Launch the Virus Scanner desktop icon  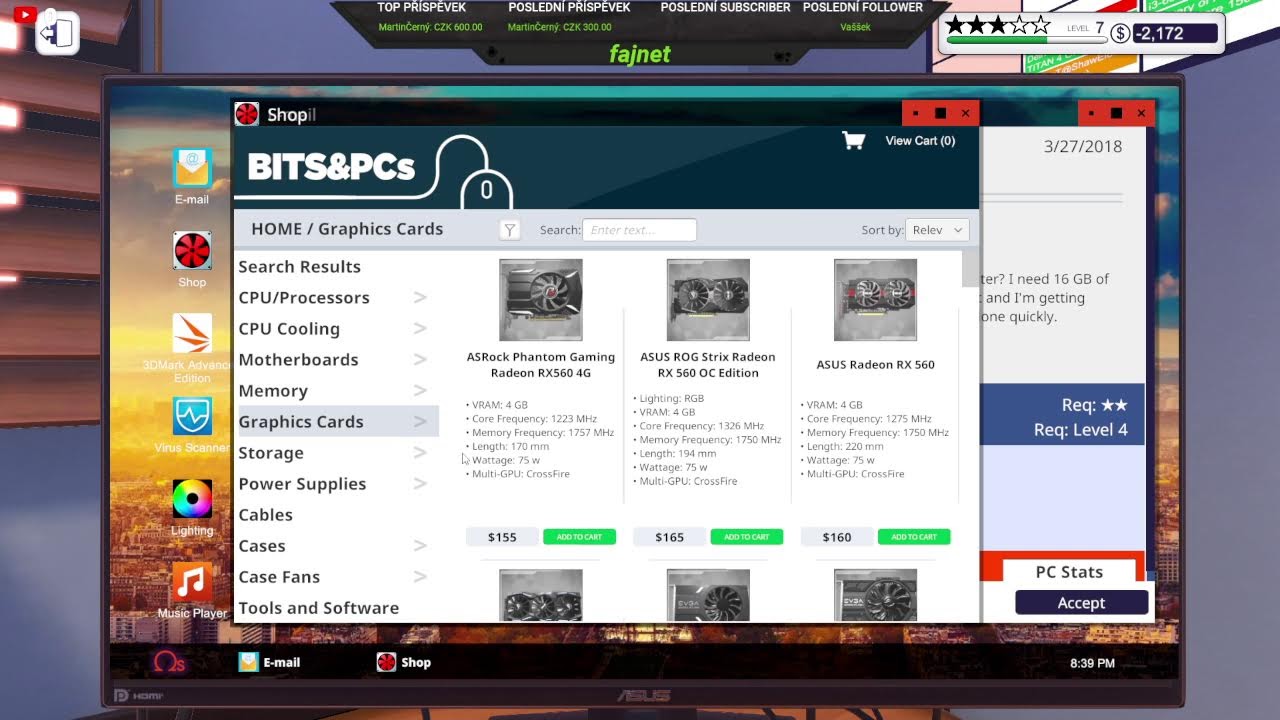point(192,416)
